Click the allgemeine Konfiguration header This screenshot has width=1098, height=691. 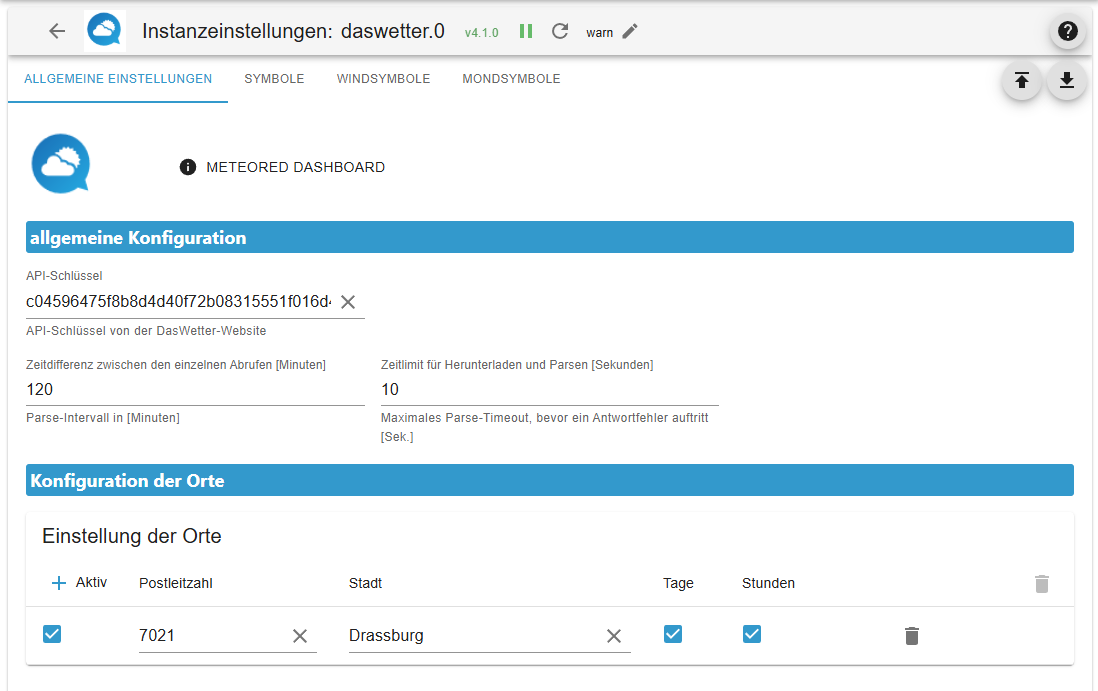(550, 237)
